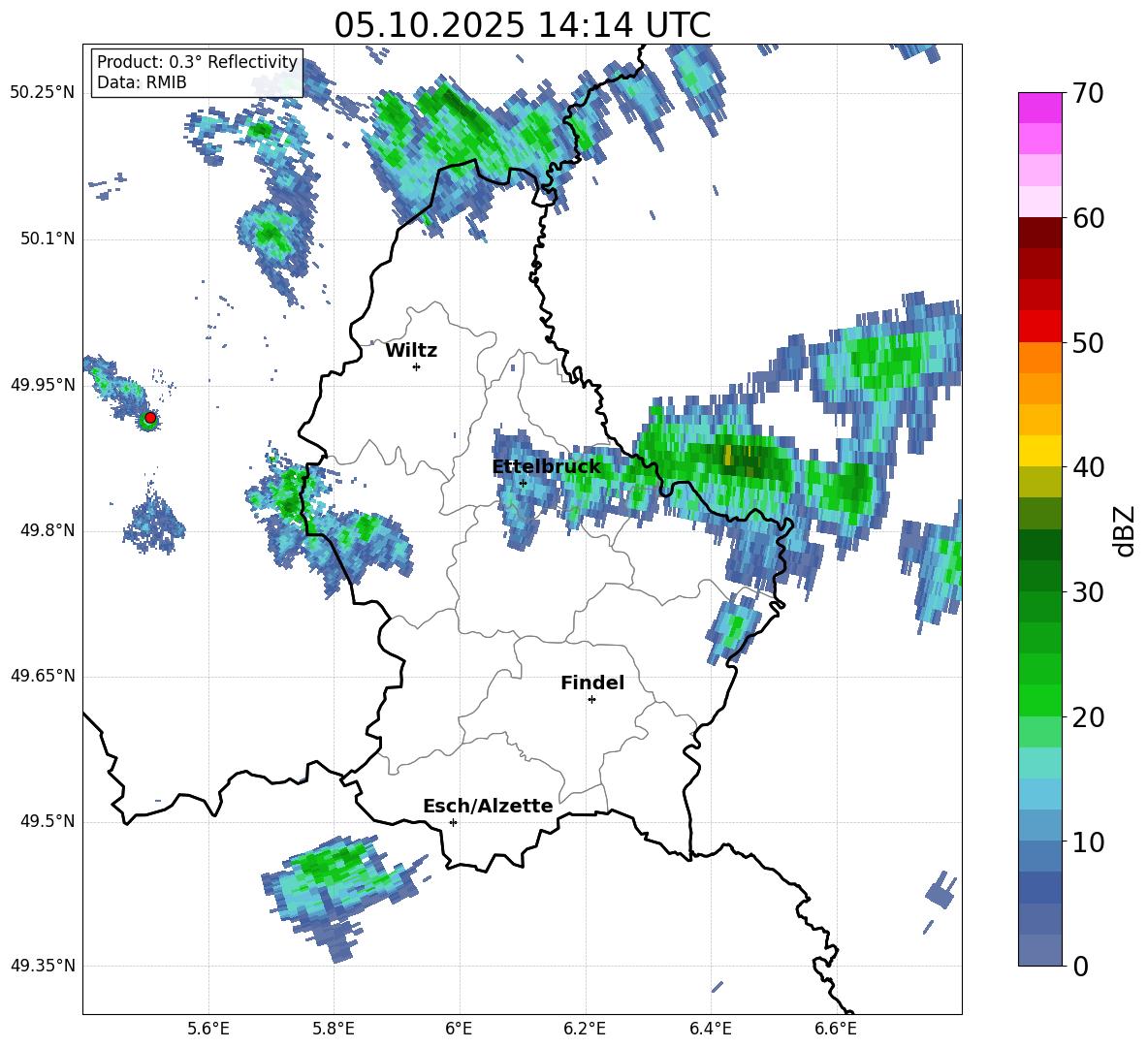The height and width of the screenshot is (1048, 1148).
Task: Click the 5.8°E longitude label
Action: (334, 1029)
